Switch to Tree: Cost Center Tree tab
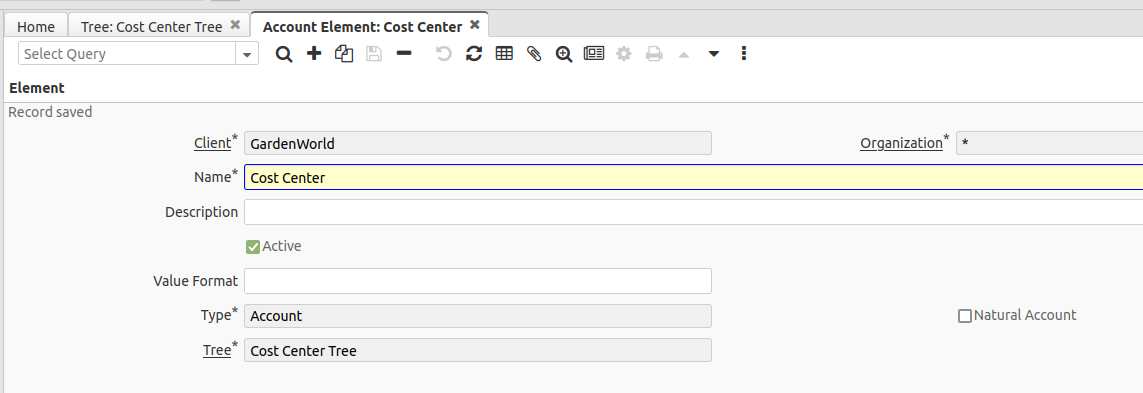This screenshot has height=393, width=1143. pos(152,26)
